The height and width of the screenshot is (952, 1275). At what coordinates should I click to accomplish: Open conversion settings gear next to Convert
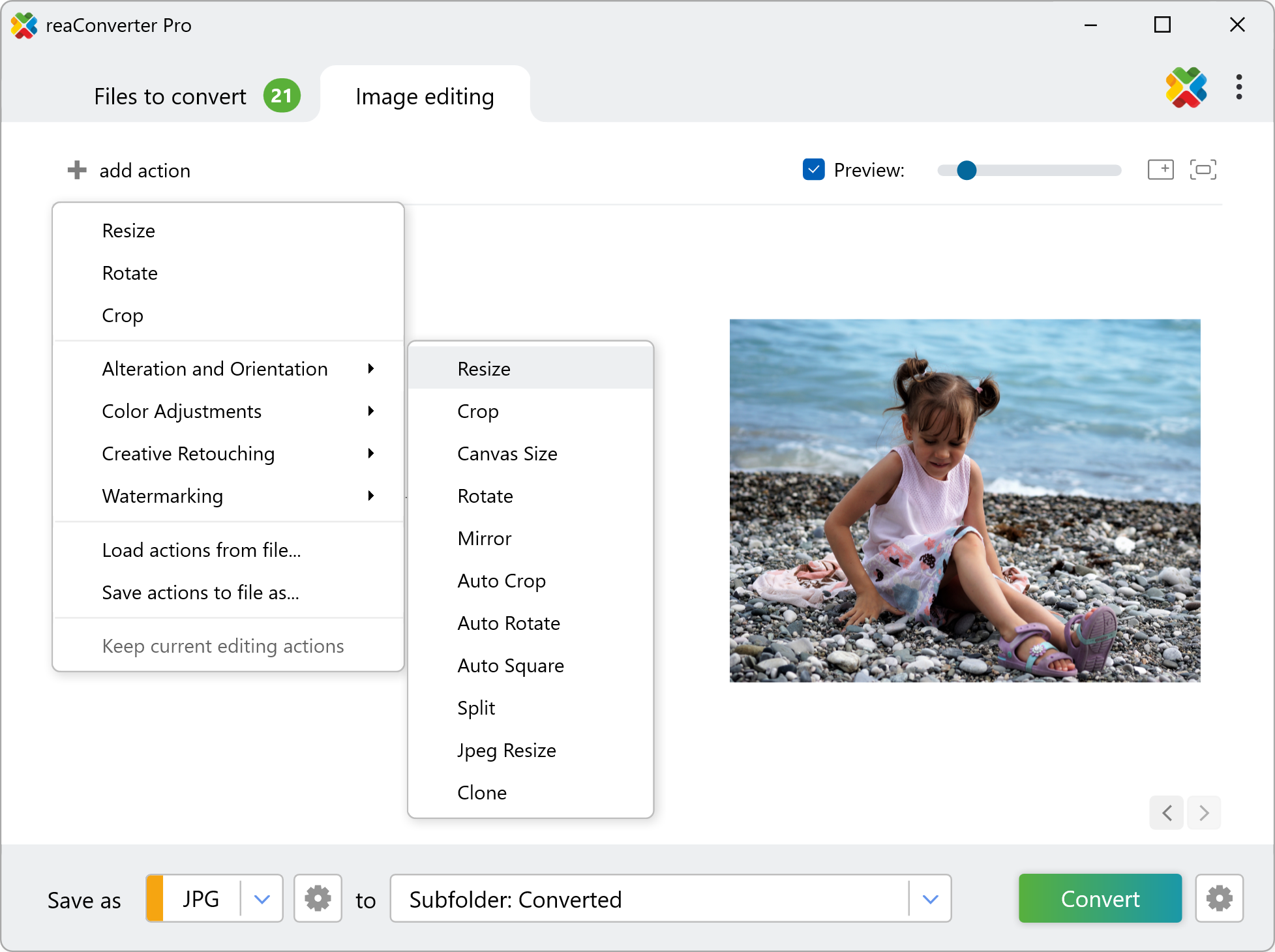1219,899
